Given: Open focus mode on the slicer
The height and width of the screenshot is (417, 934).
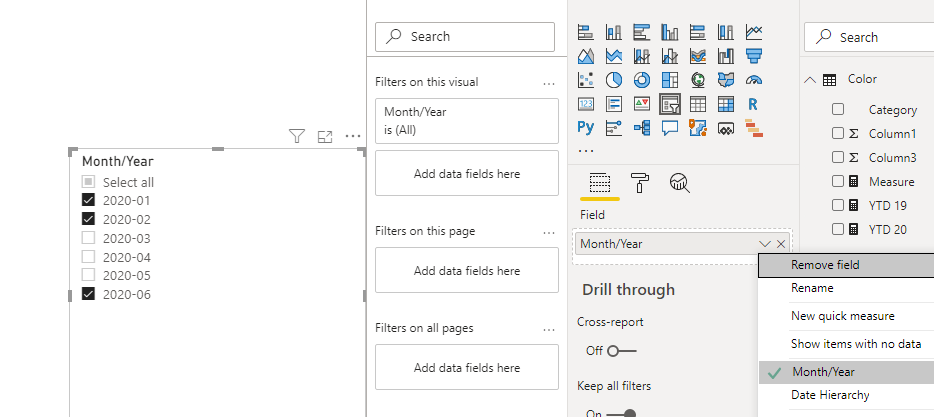Looking at the screenshot, I should coord(325,136).
